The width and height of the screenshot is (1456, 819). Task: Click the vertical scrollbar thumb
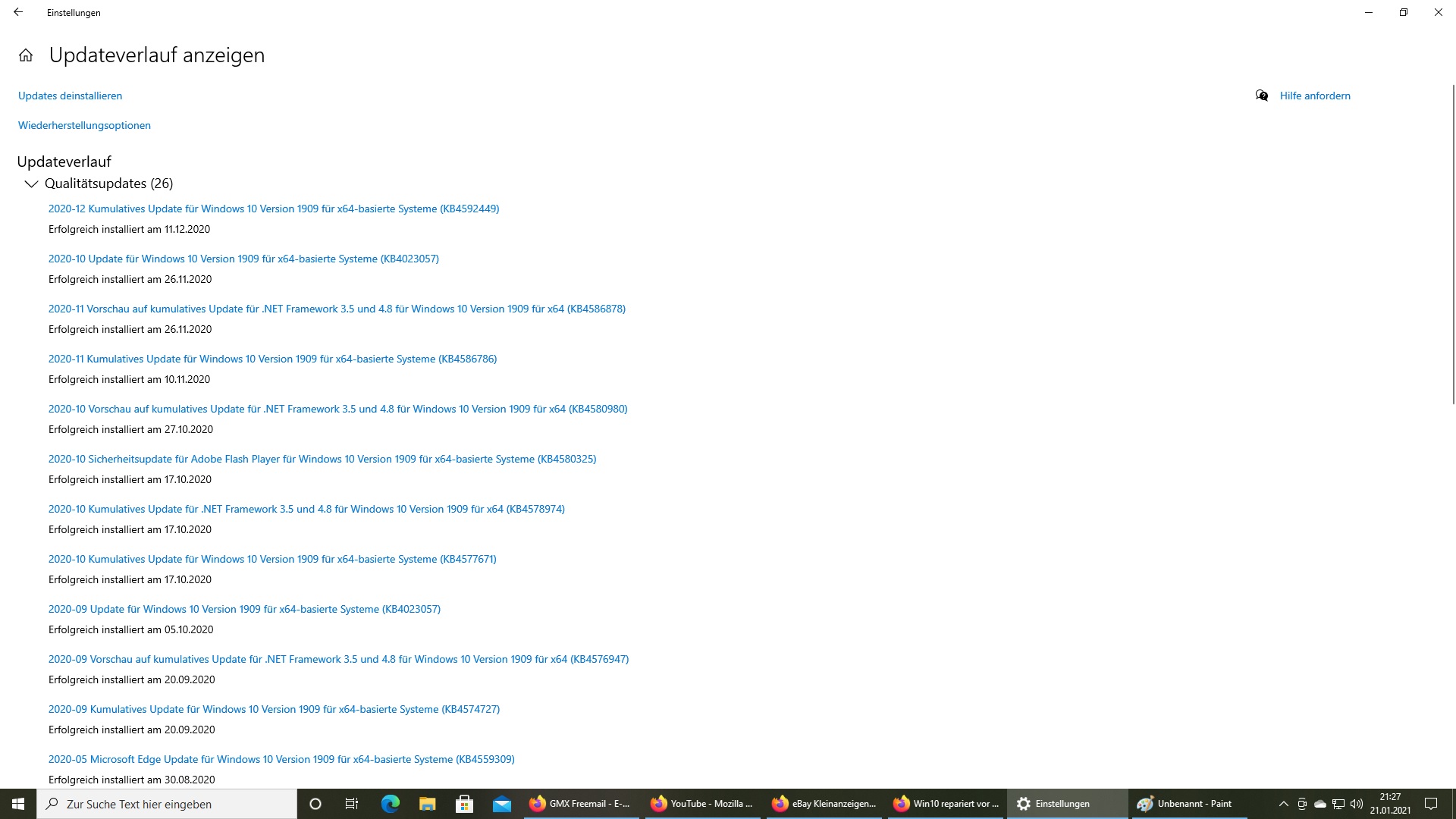(1452, 243)
